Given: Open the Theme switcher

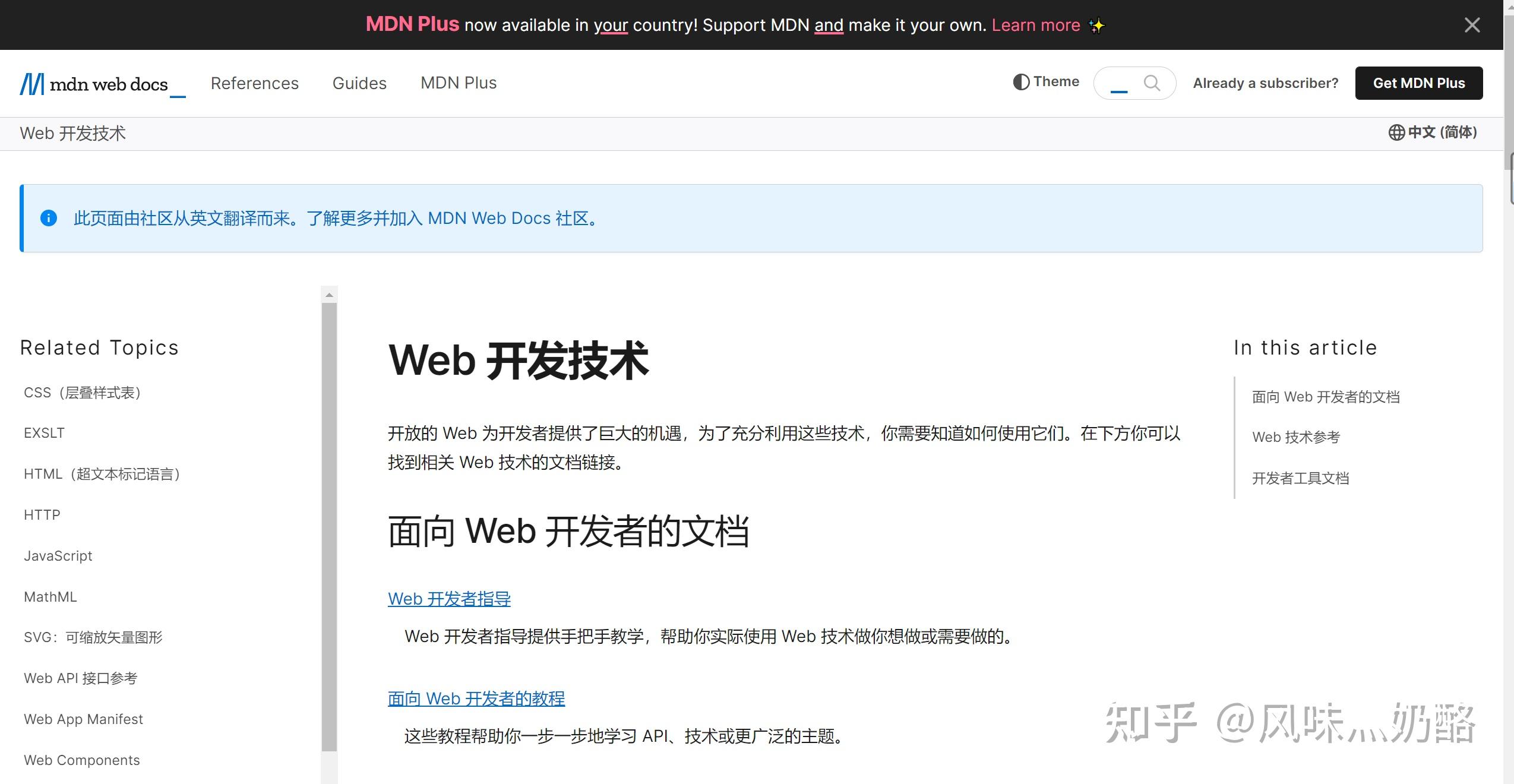Looking at the screenshot, I should tap(1046, 82).
